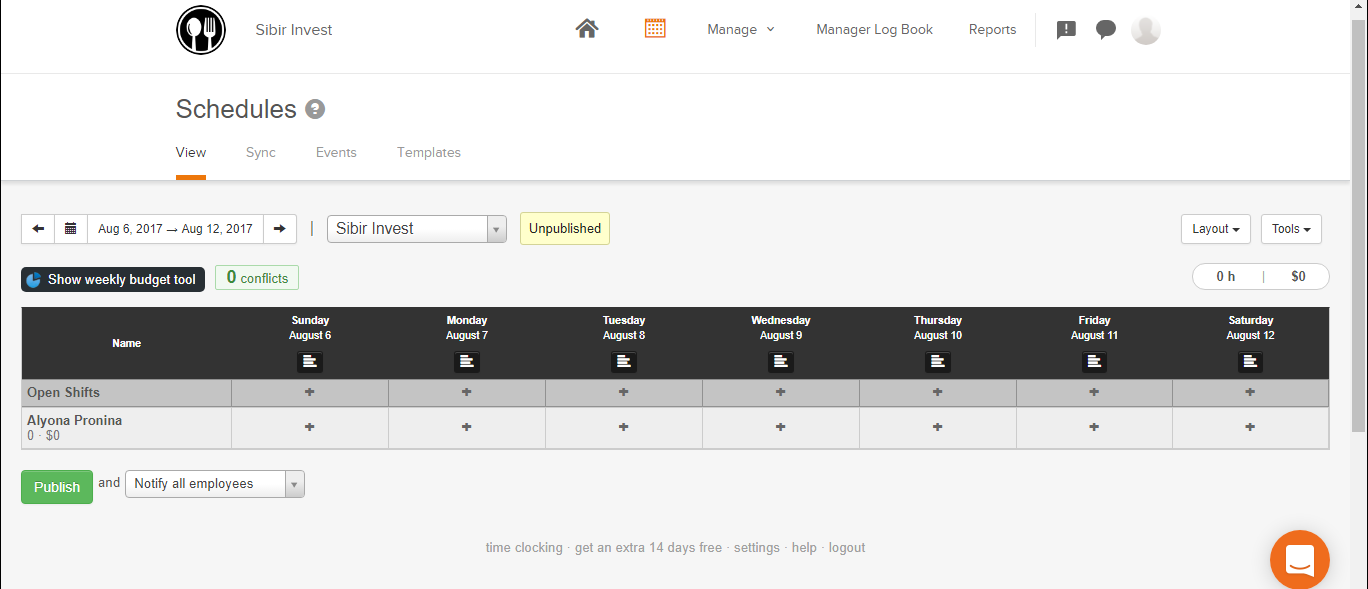Advance to next week with right arrow

[280, 229]
